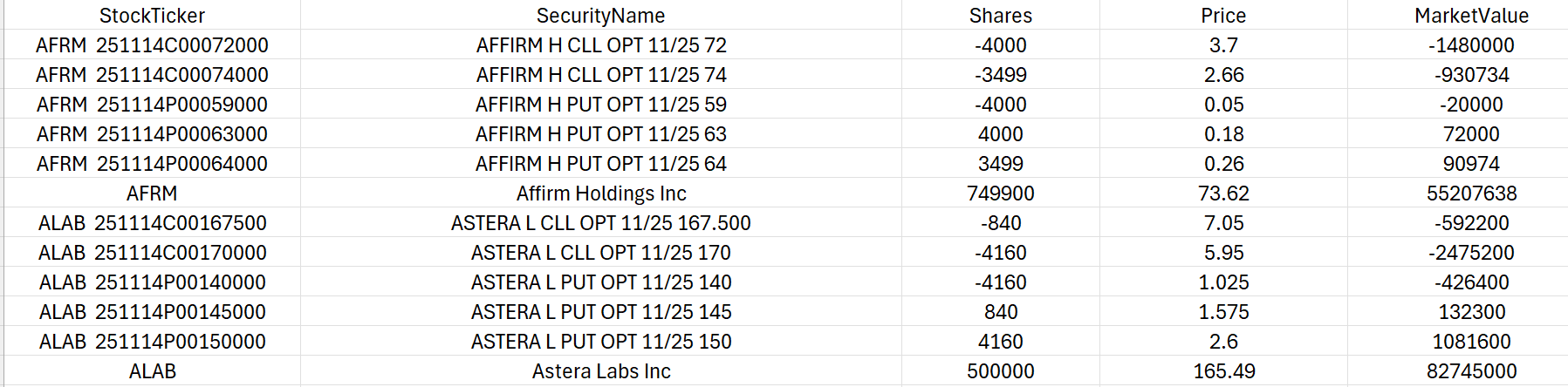The image size is (1568, 387).
Task: Select price cell showing 1.575
Action: pyautogui.click(x=1223, y=312)
